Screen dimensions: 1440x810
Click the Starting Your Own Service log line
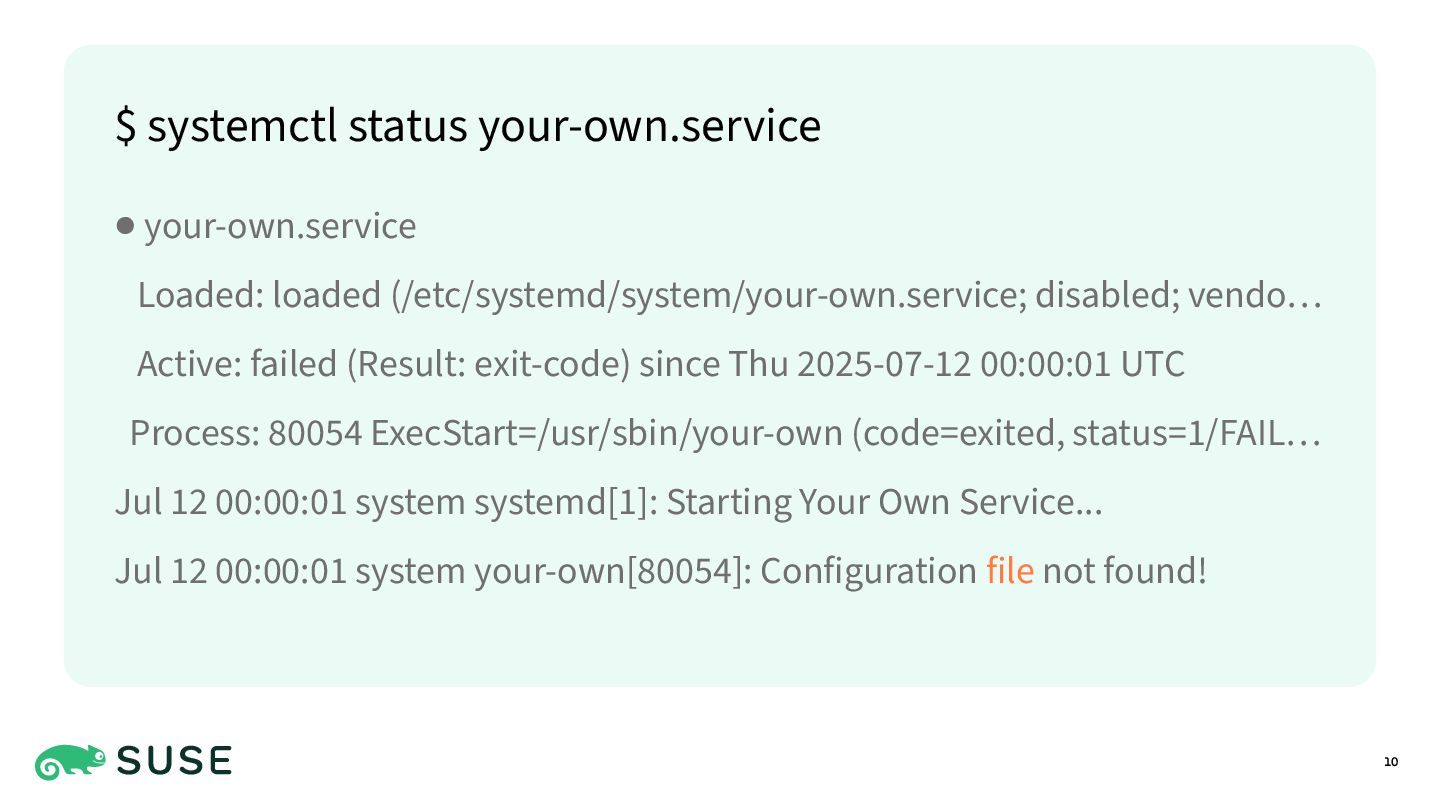click(x=608, y=502)
